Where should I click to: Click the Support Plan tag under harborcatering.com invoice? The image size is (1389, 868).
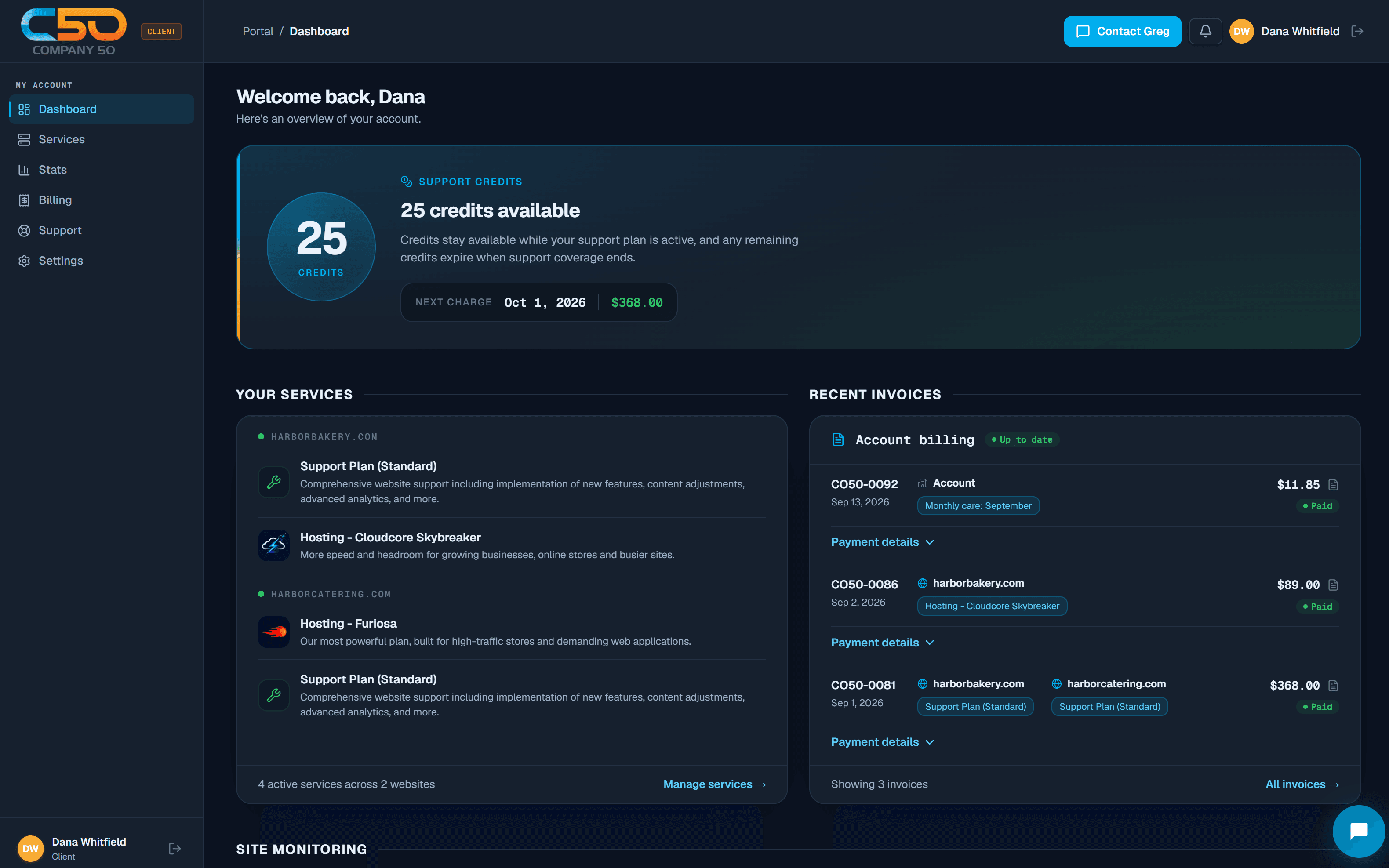click(1109, 707)
